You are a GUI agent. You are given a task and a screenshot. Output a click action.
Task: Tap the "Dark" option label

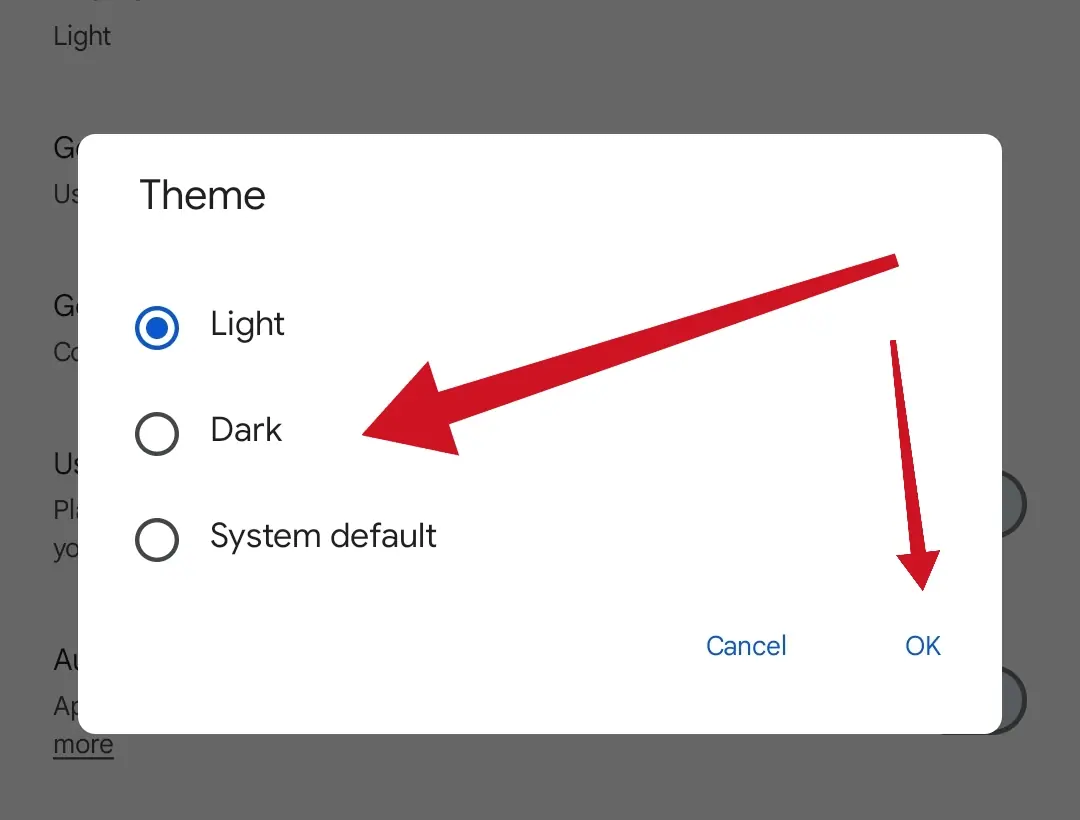click(x=246, y=431)
